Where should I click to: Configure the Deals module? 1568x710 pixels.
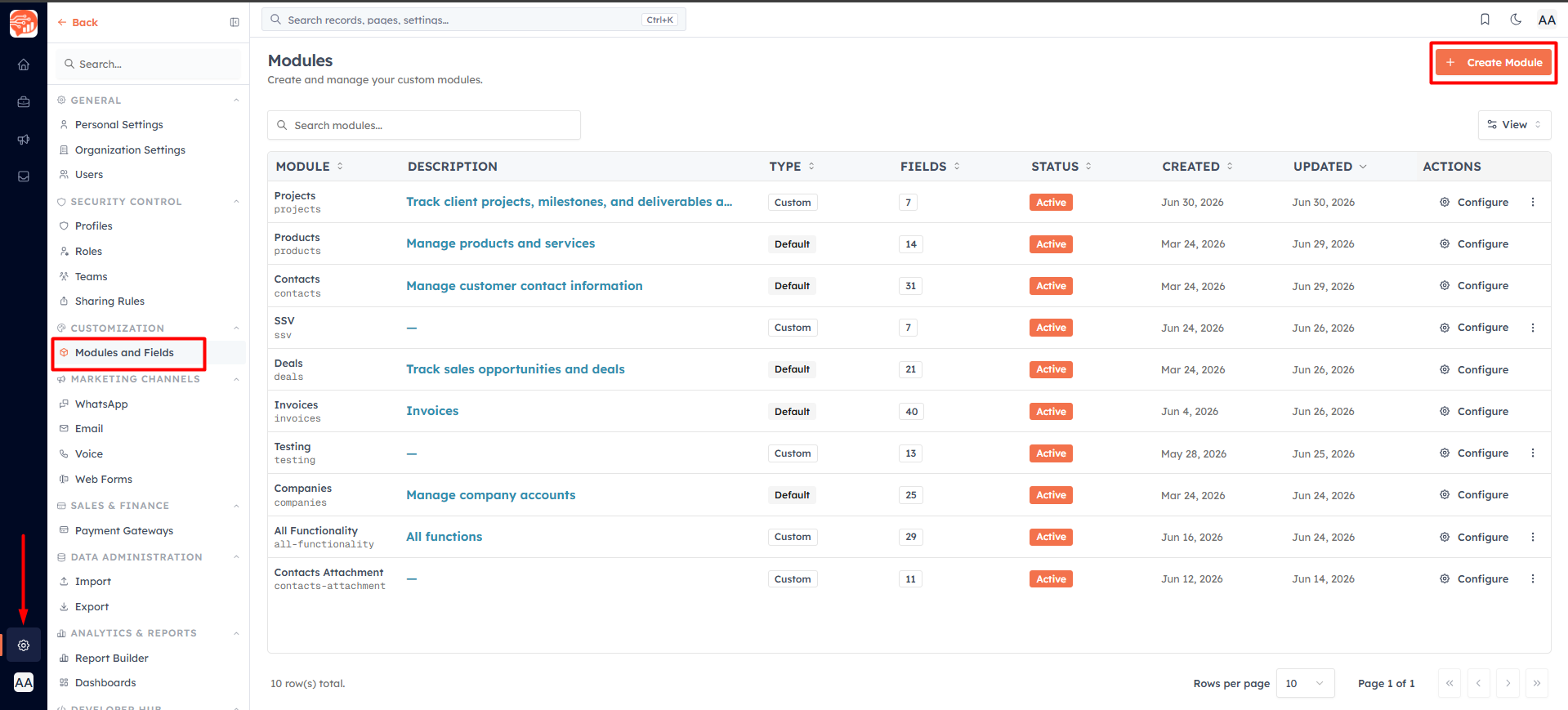pos(1474,369)
